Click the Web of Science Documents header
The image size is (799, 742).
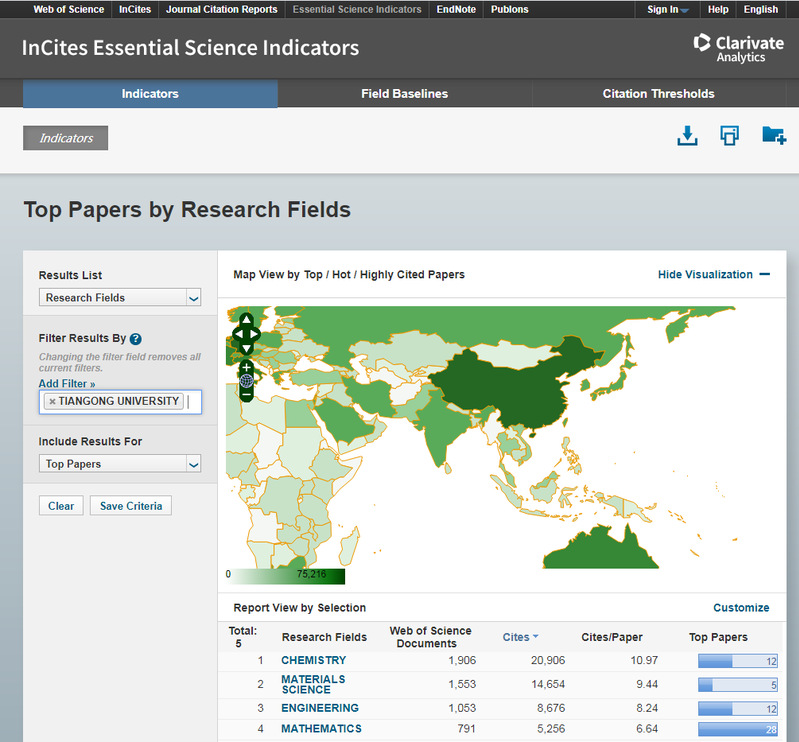pos(430,637)
